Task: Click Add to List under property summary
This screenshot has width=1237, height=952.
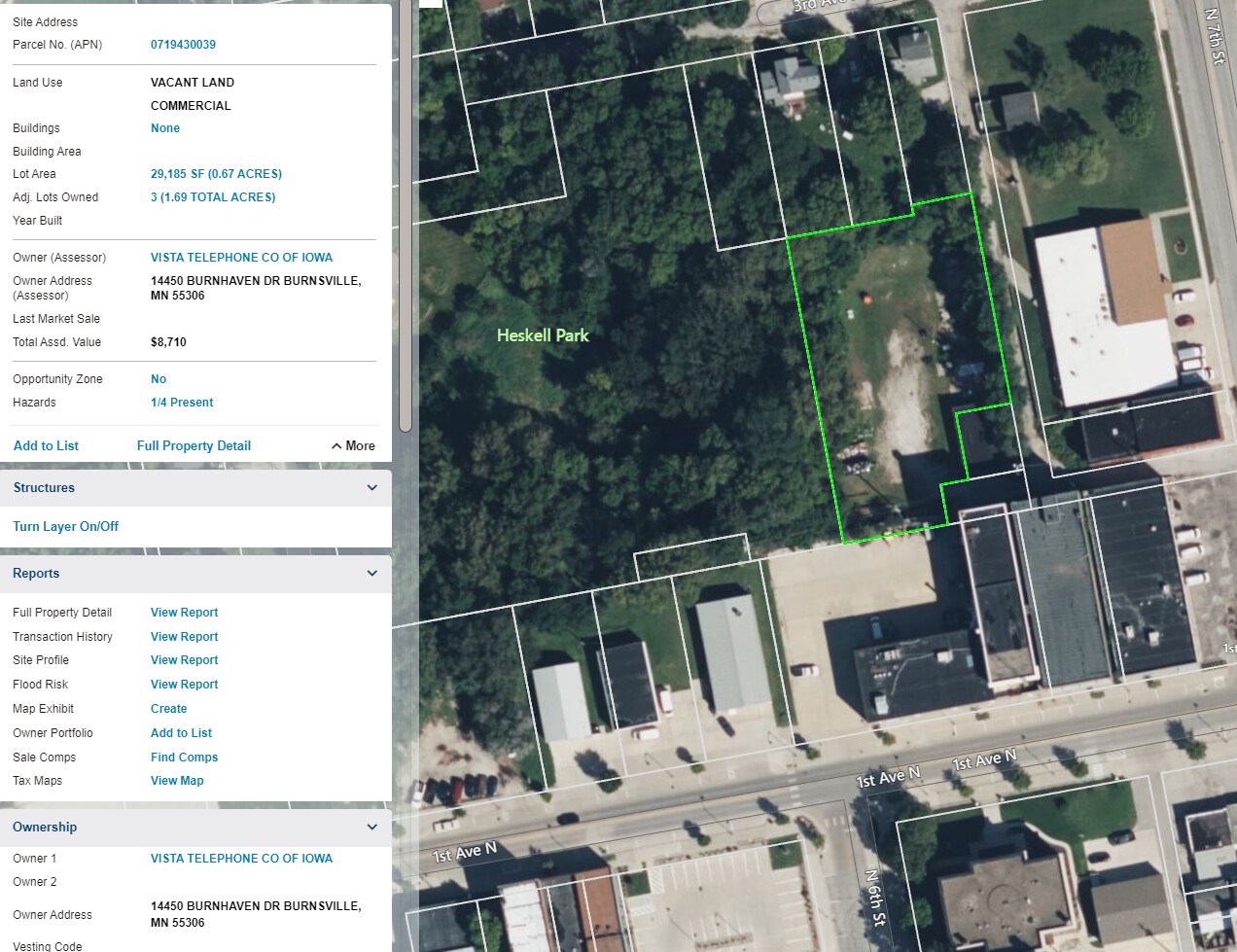Action: [x=46, y=446]
